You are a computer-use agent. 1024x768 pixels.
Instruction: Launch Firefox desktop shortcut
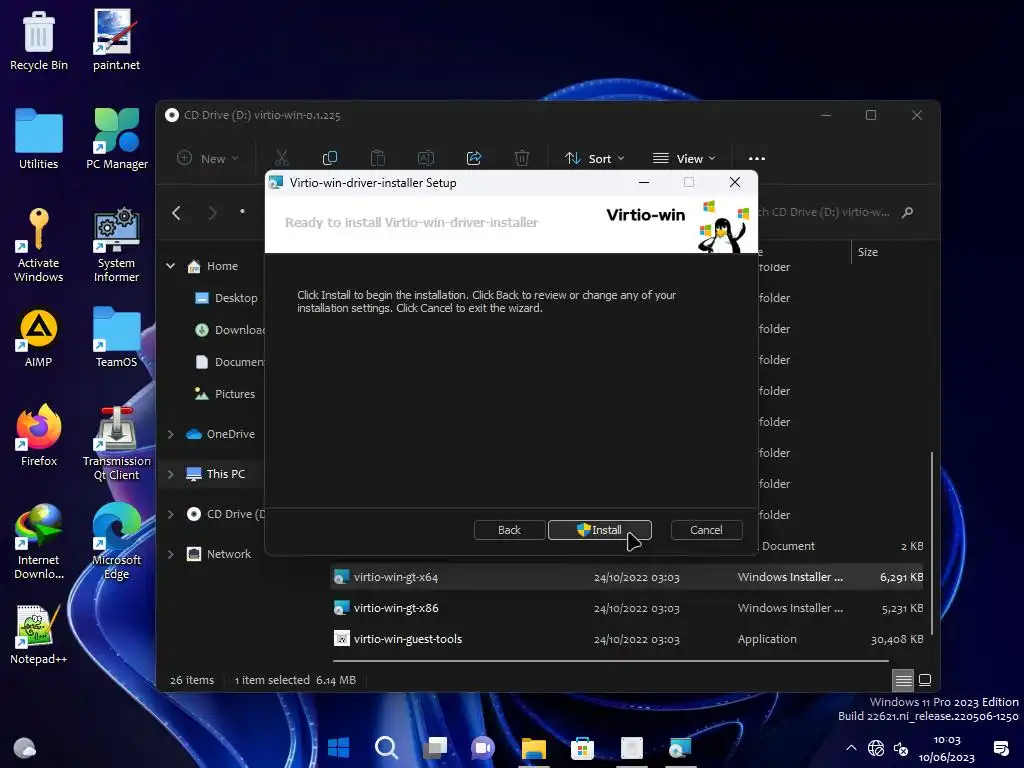[x=39, y=436]
